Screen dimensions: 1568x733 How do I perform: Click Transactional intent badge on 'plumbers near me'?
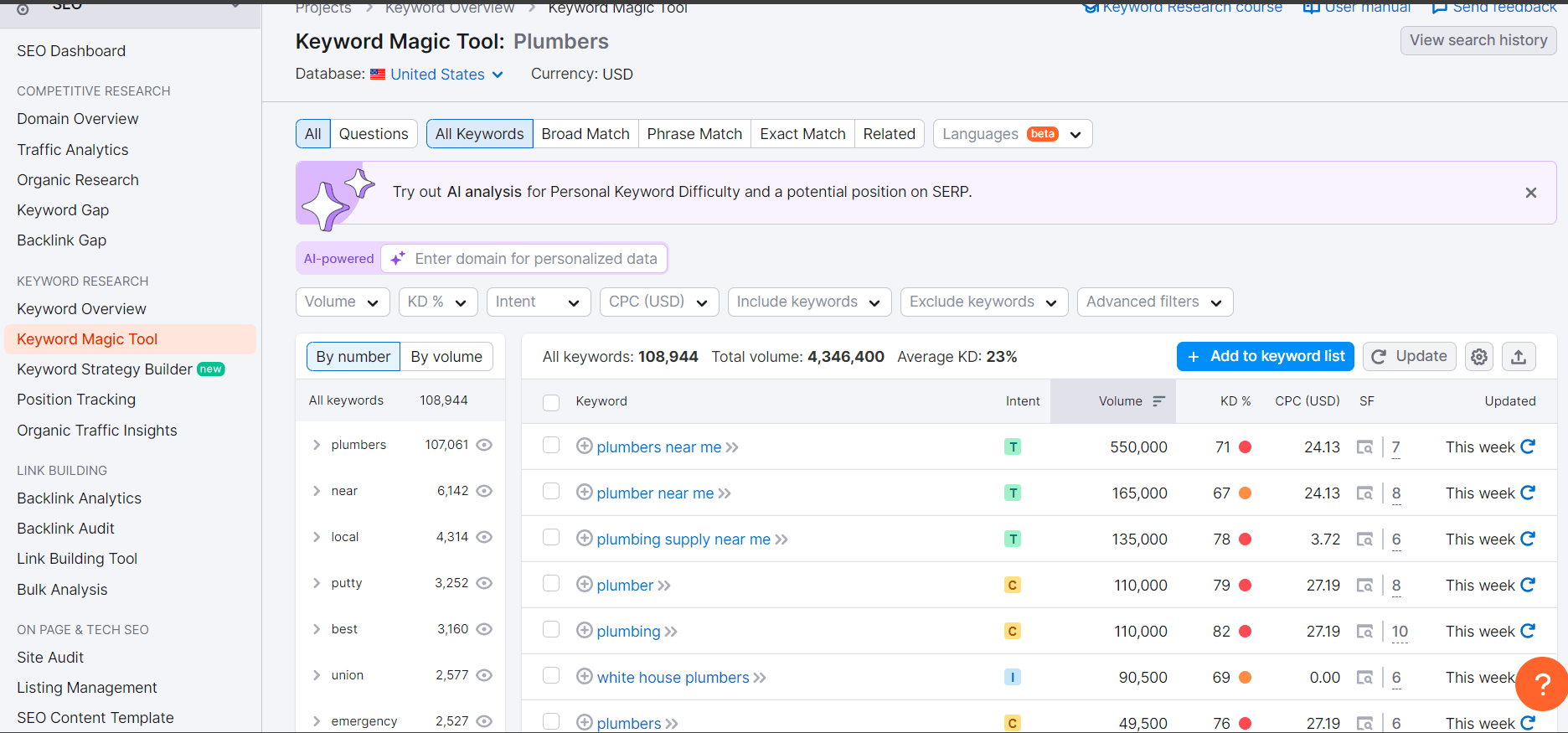tap(1013, 447)
